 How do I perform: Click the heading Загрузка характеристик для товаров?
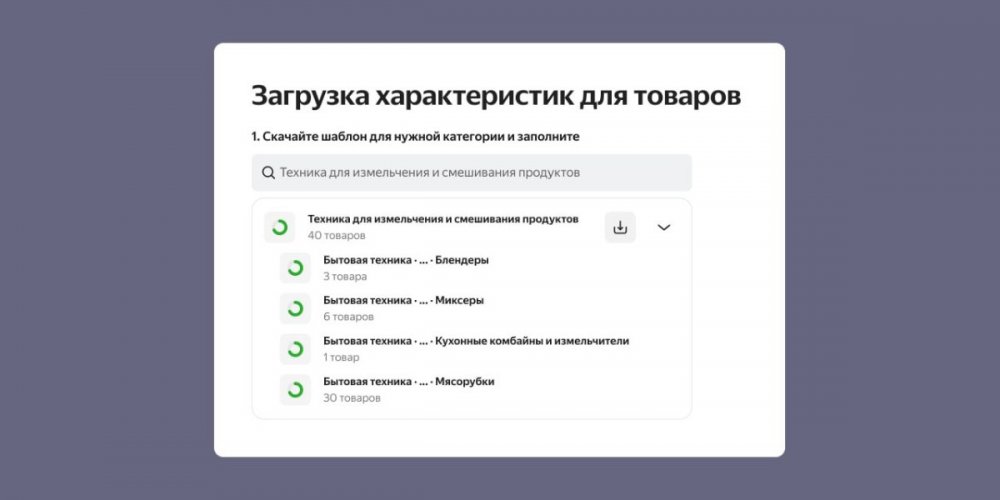[496, 96]
